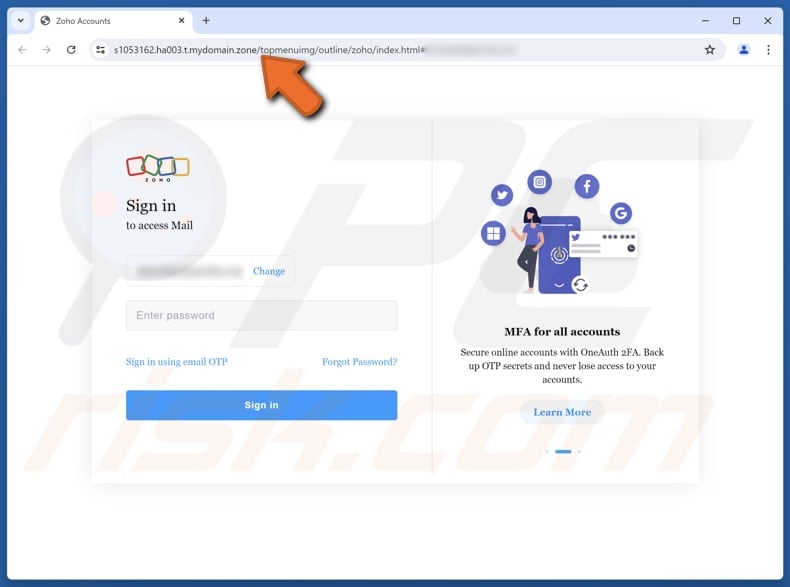Click the Change email link
The width and height of the screenshot is (790, 587).
click(269, 271)
